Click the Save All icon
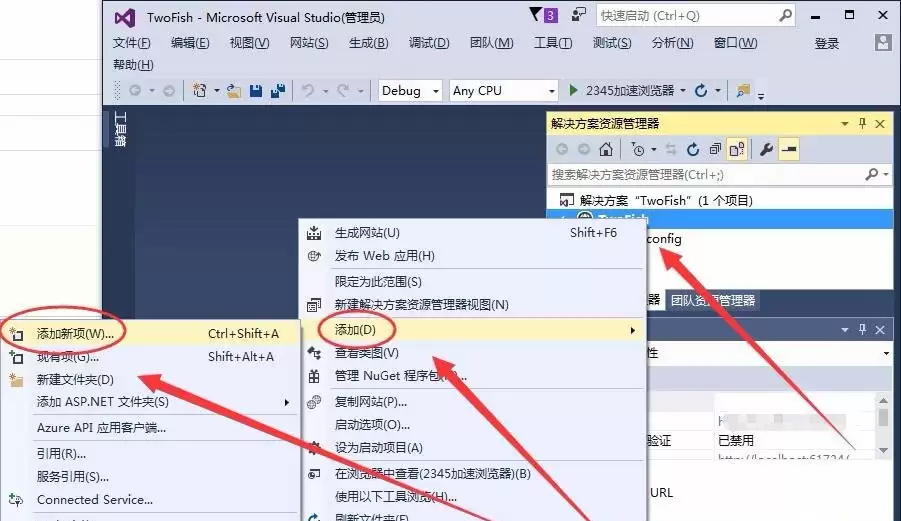The width and height of the screenshot is (901, 521). click(278, 91)
